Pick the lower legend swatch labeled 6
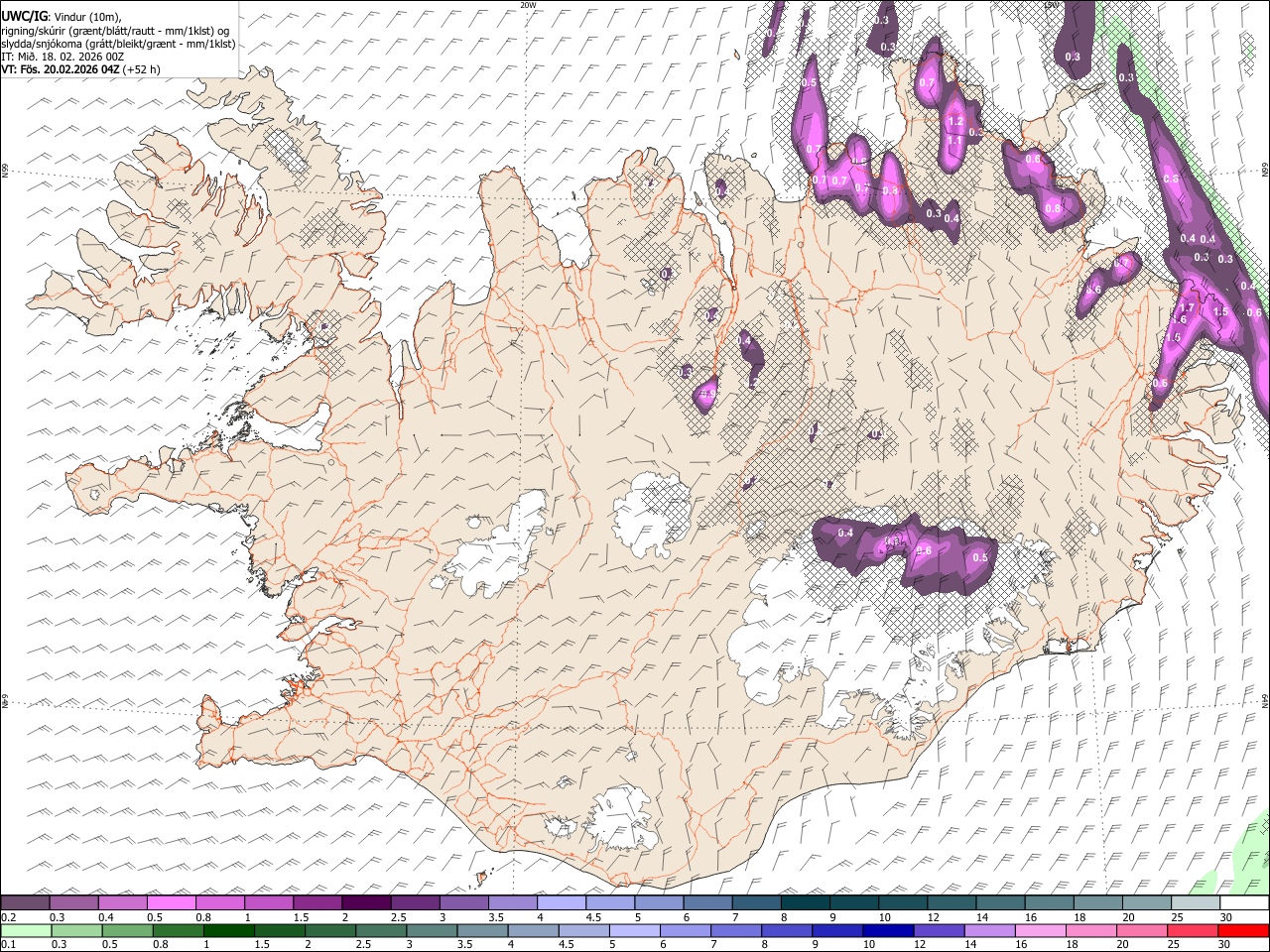The width and height of the screenshot is (1270, 952). (684, 930)
